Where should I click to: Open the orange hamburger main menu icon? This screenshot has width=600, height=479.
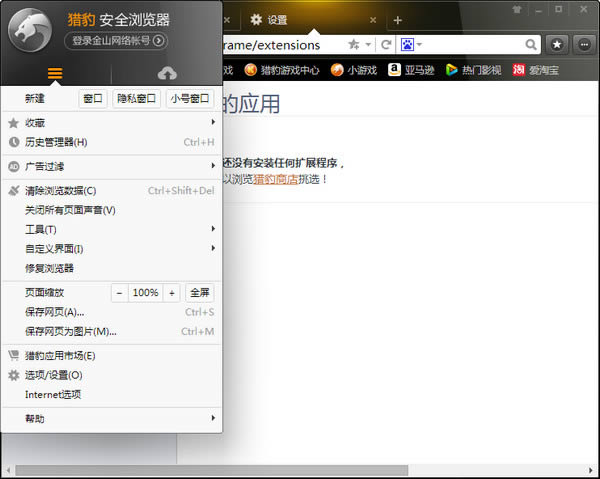[55, 74]
